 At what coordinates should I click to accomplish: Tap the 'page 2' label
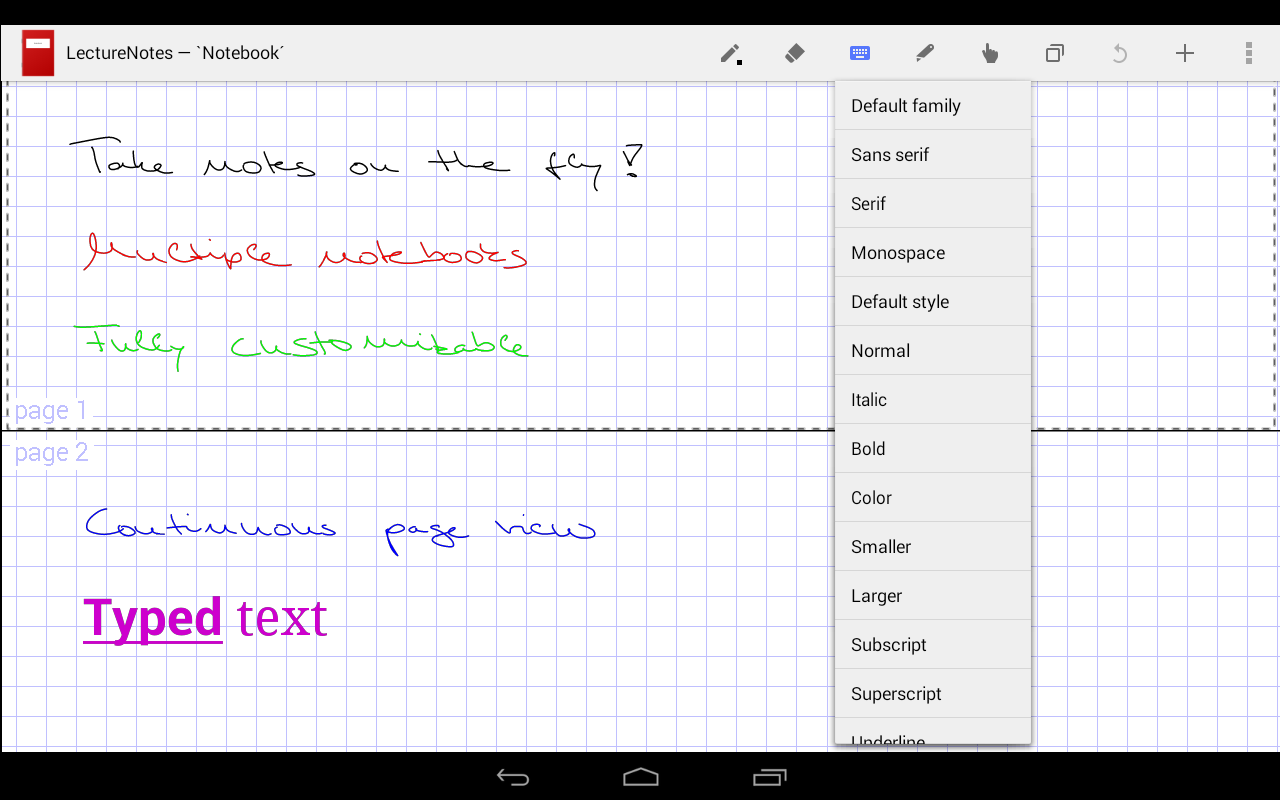point(51,453)
